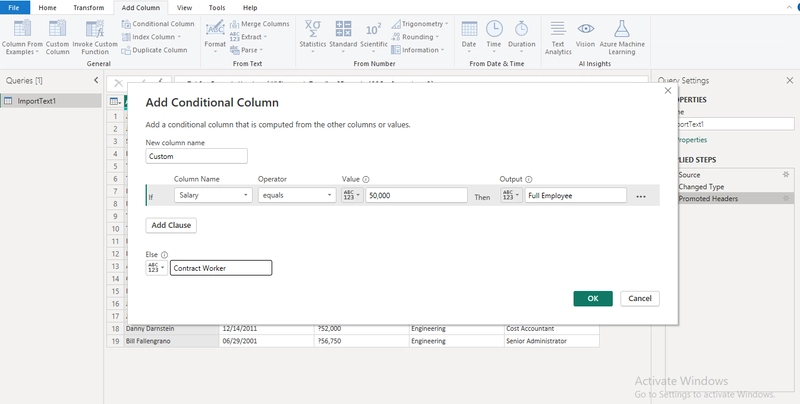The width and height of the screenshot is (800, 404).
Task: Collapse the ribbon with the chevron
Action: (789, 7)
